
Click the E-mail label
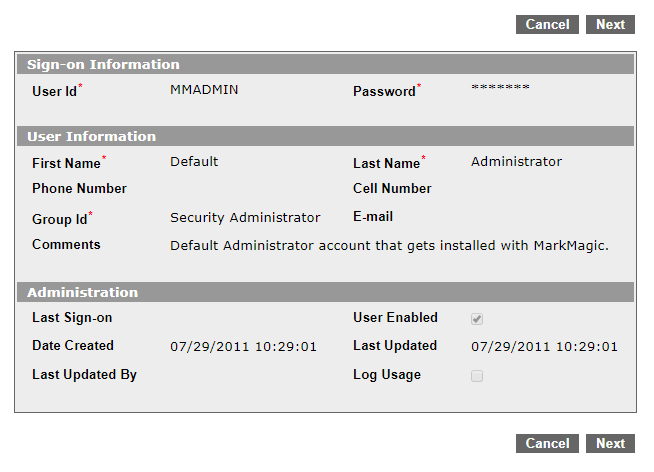(373, 217)
